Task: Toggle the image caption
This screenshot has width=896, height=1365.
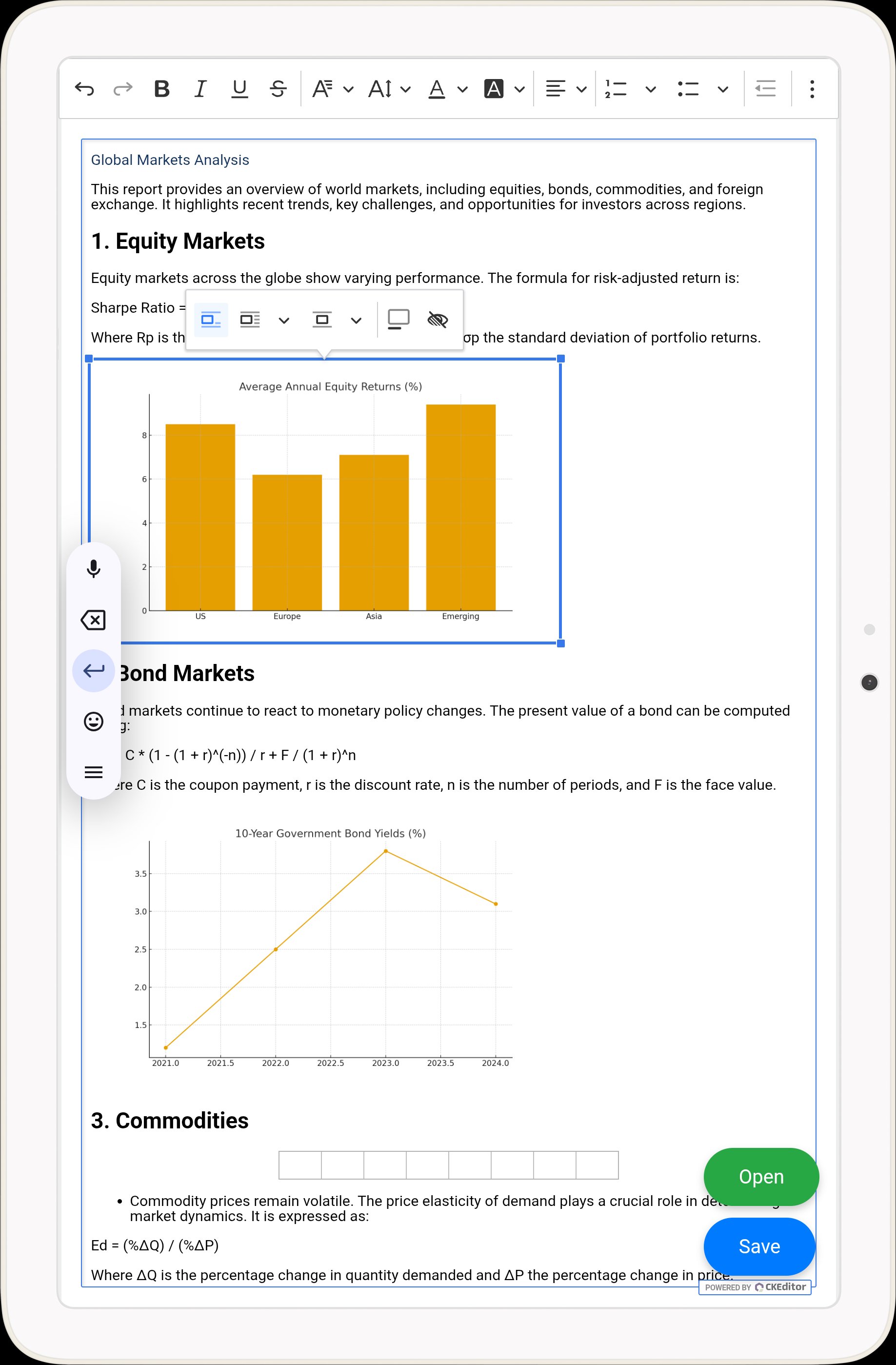Action: (x=398, y=320)
